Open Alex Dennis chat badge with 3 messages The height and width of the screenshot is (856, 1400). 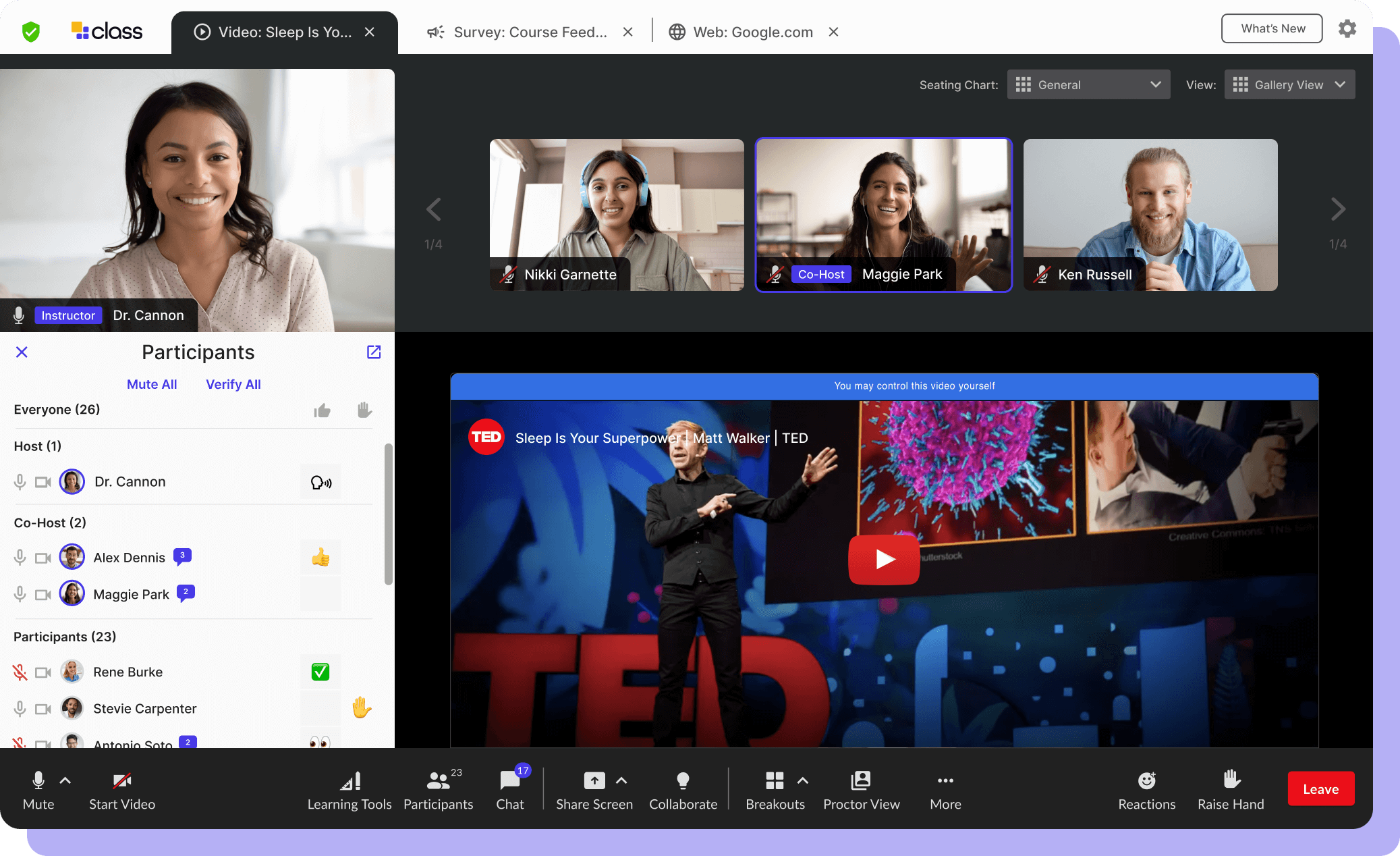(182, 556)
